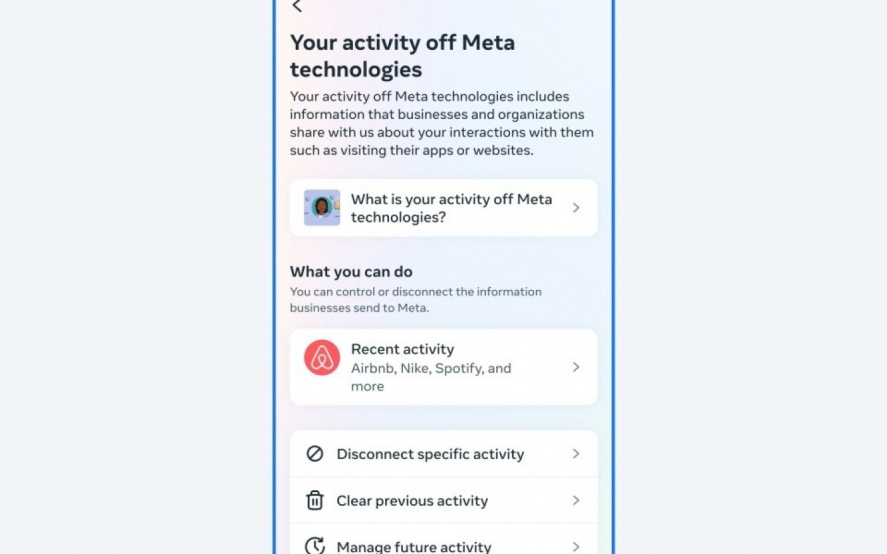Viewport: 887px width, 554px height.
Task: Open the Manage future activity label
Action: [414, 547]
